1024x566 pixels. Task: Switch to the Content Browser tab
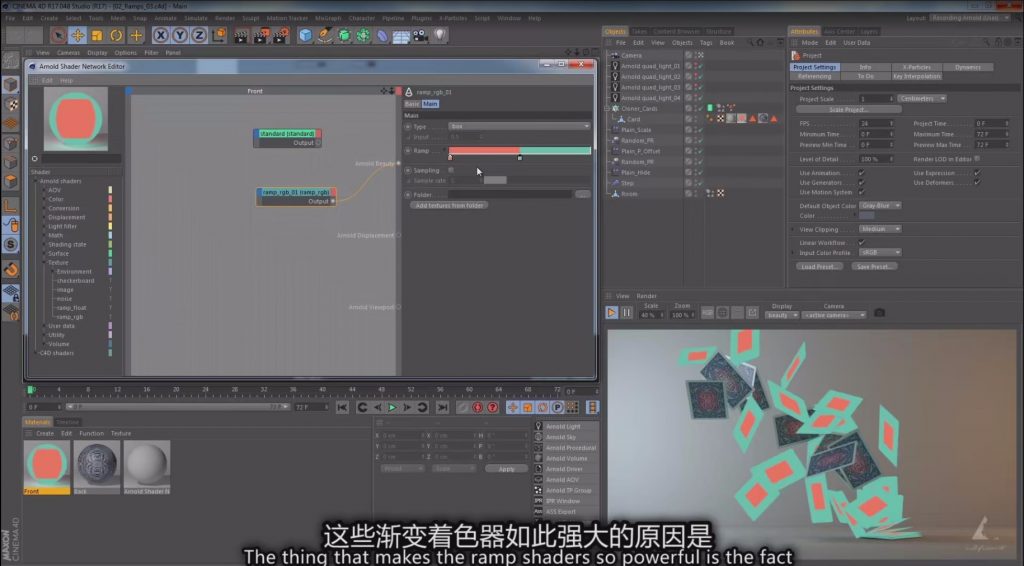click(x=676, y=31)
